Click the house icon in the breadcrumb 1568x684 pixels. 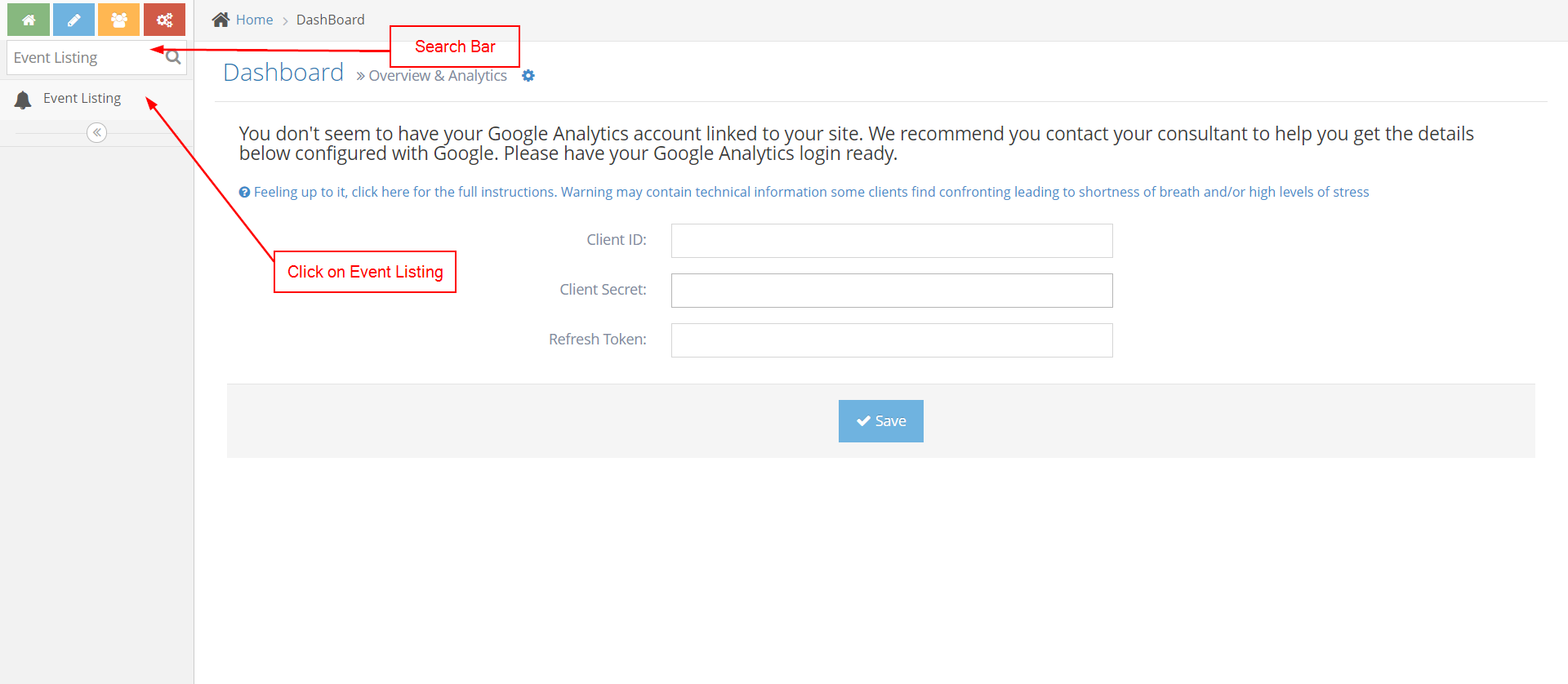[220, 20]
